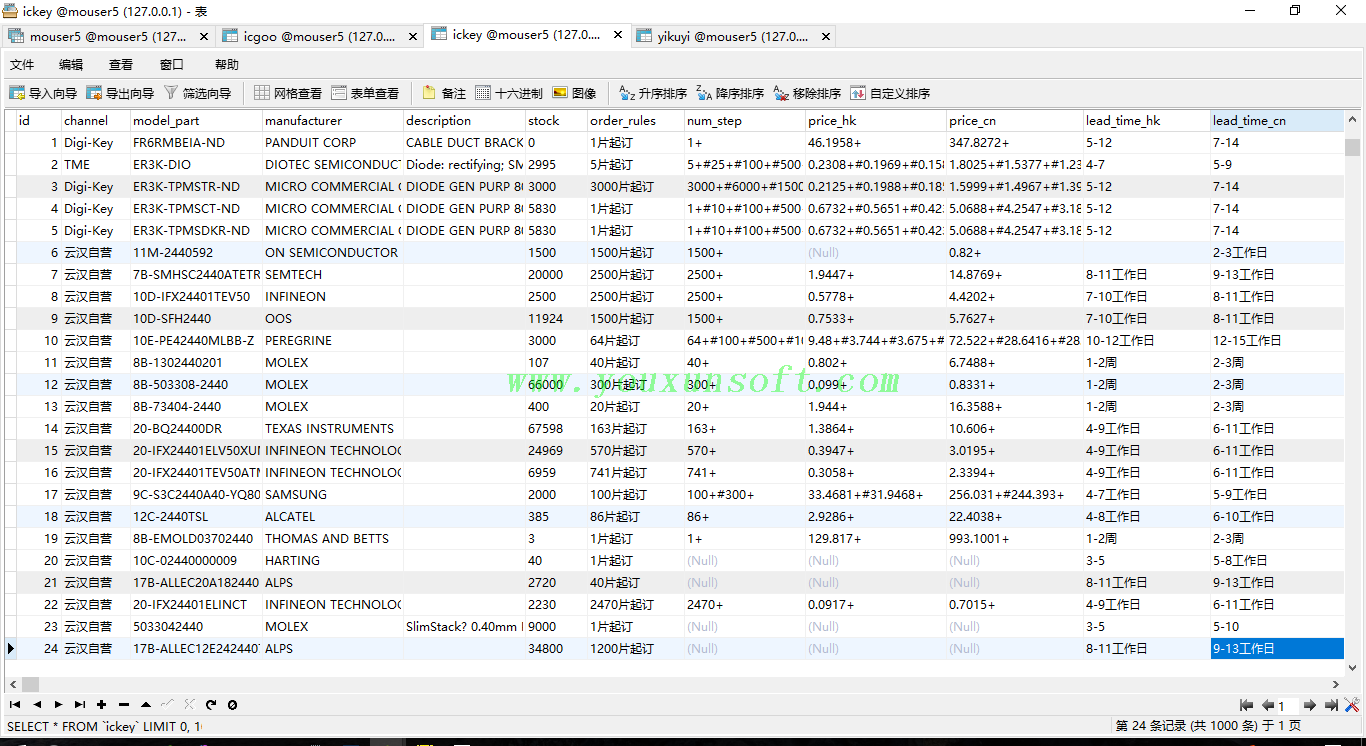Select the price_hk column header
1366x746 pixels.
pos(876,121)
